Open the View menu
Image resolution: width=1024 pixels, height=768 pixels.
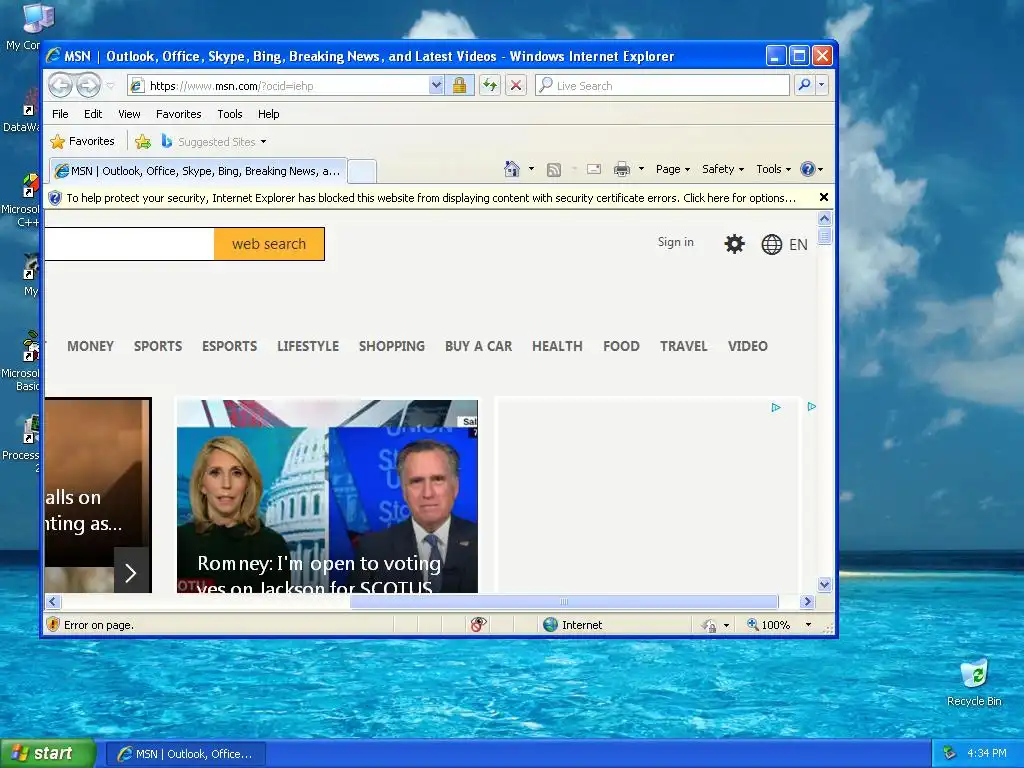tap(129, 114)
